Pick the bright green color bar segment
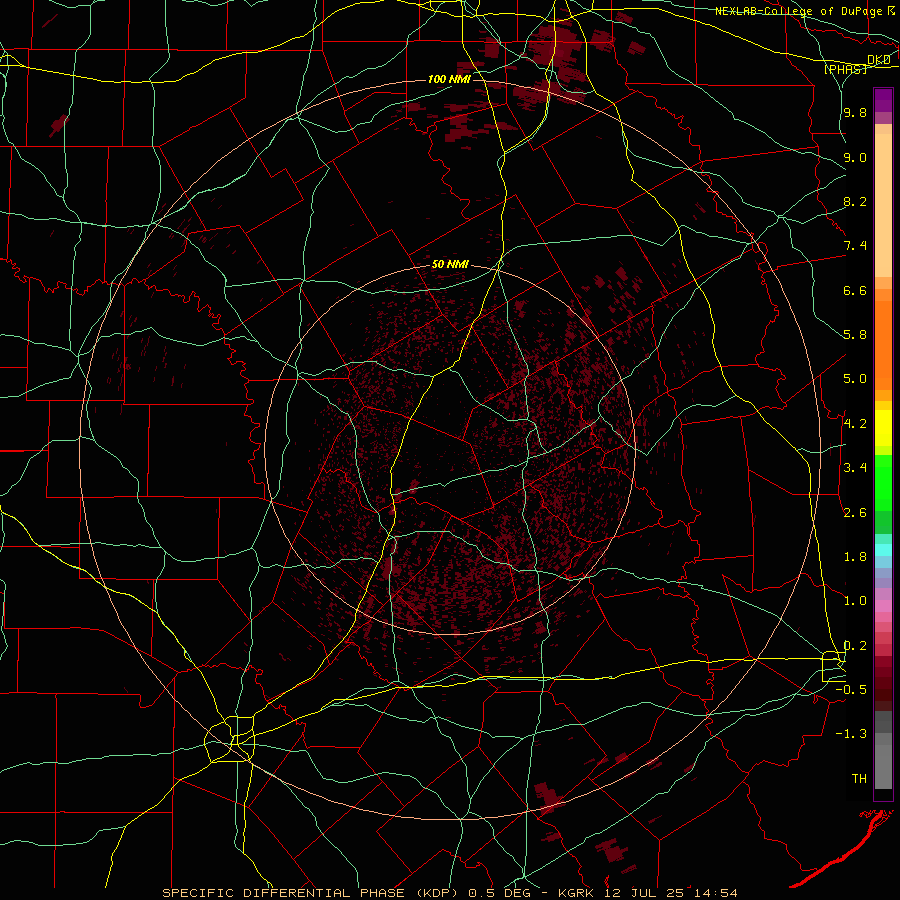The height and width of the screenshot is (900, 900). pos(883,482)
